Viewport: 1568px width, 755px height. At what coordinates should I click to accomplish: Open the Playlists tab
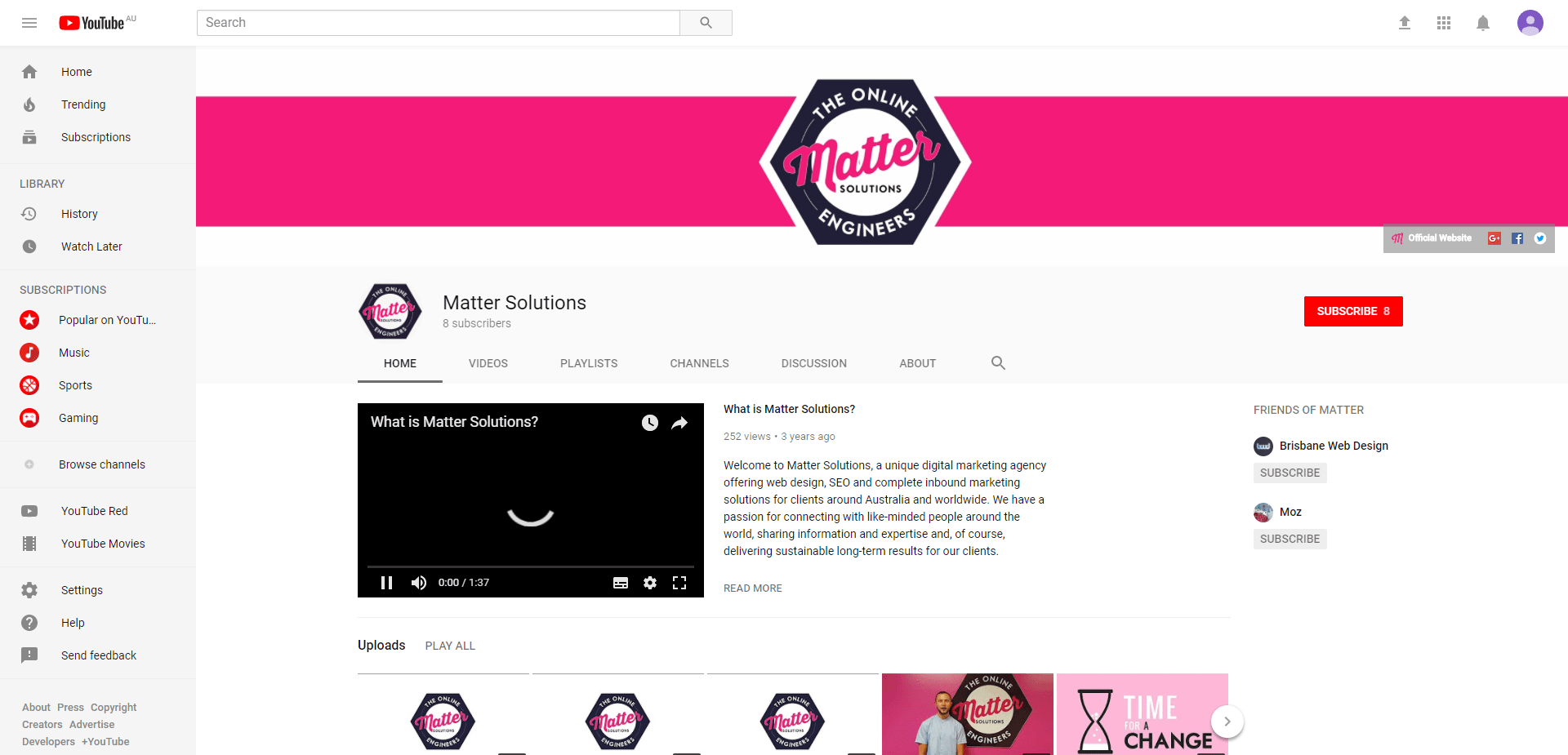tap(589, 363)
